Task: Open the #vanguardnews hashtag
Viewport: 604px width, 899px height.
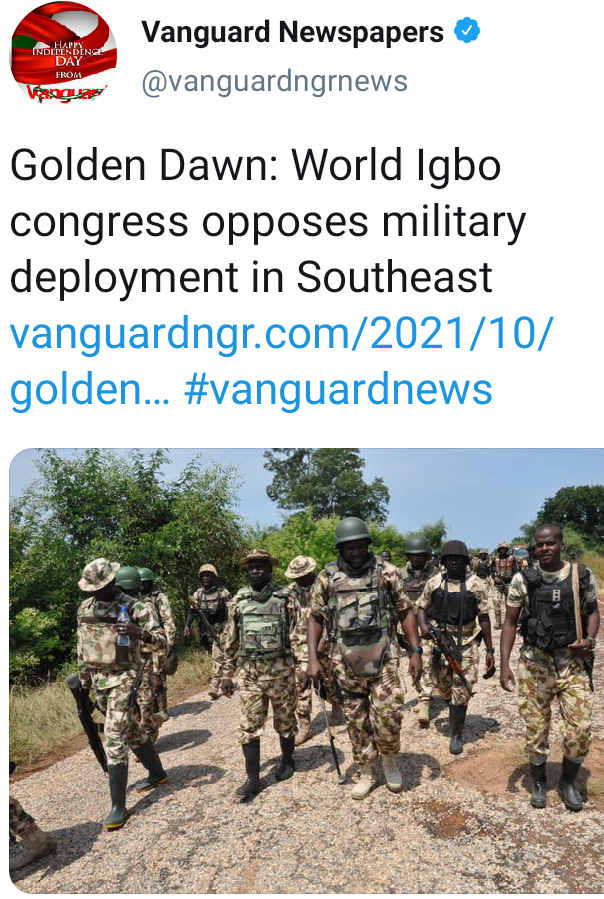Action: [338, 389]
